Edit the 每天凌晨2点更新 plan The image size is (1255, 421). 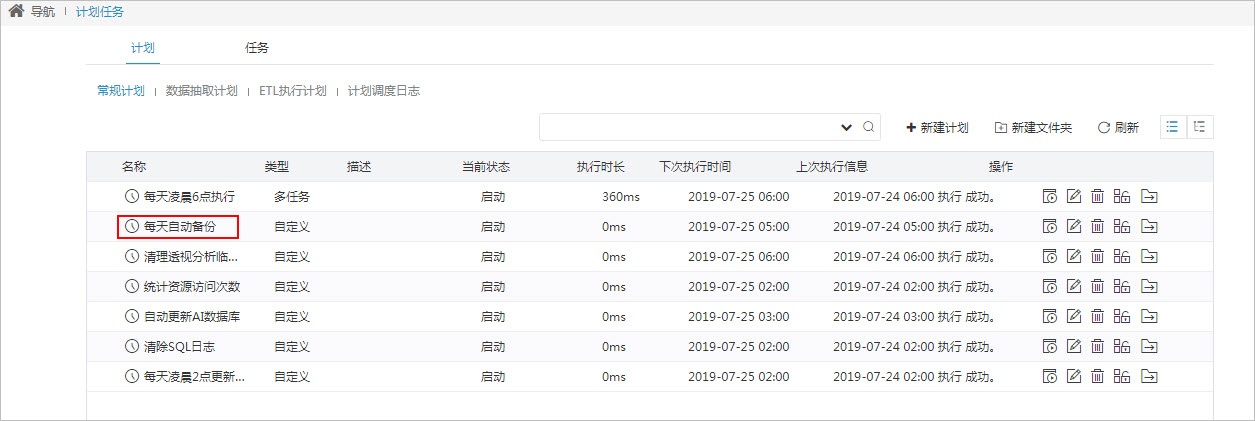[x=1074, y=376]
